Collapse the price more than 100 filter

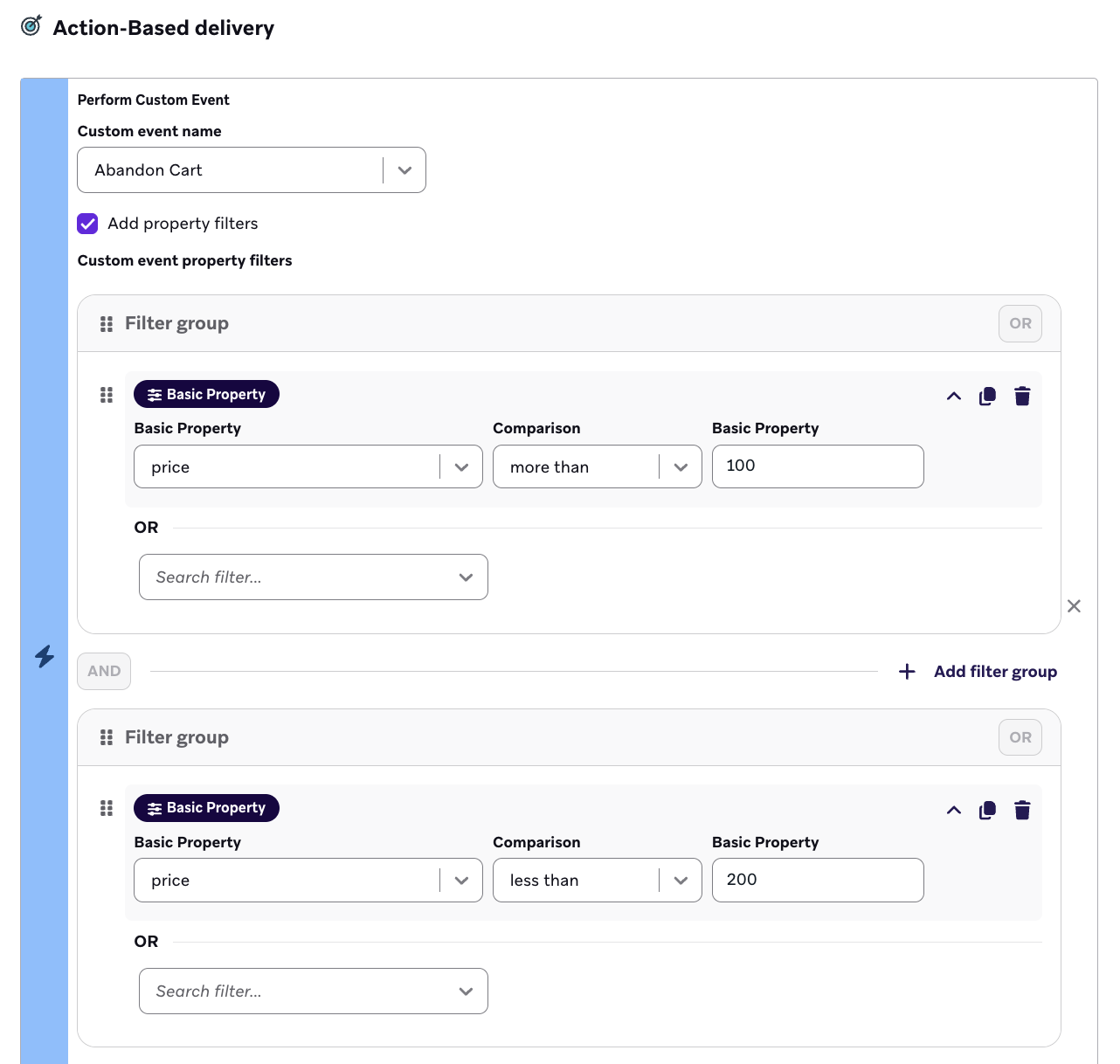coord(954,397)
